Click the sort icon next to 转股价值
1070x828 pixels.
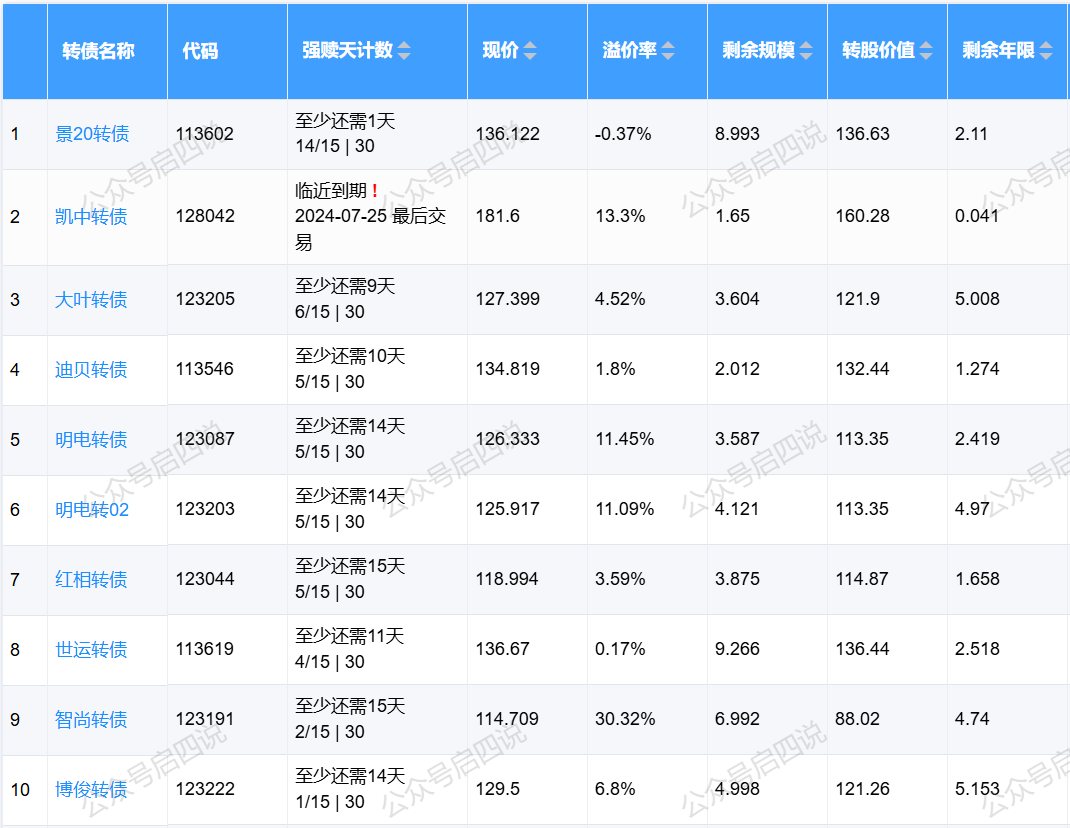pyautogui.click(x=926, y=51)
